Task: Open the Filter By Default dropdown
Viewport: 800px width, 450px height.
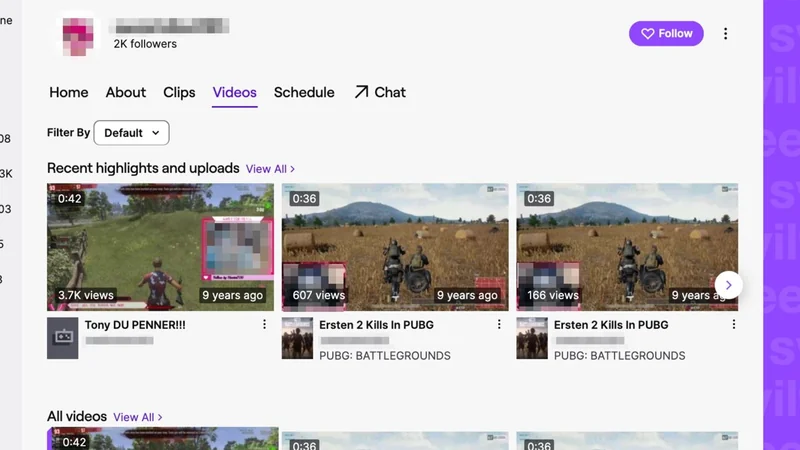Action: pyautogui.click(x=132, y=133)
